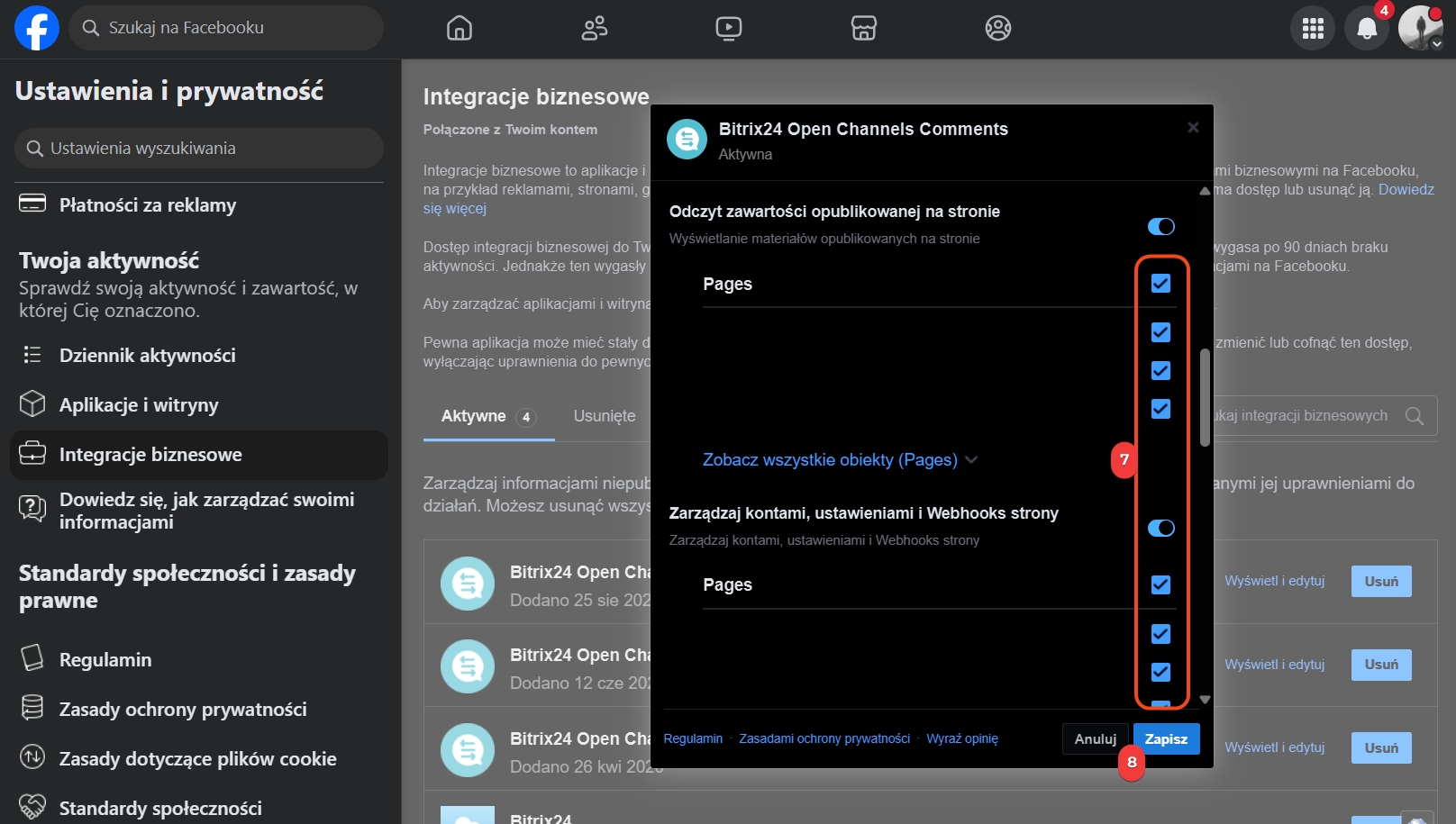Click the Zasady ochrony prywatności database icon
The width and height of the screenshot is (1456, 824).
coord(32,708)
